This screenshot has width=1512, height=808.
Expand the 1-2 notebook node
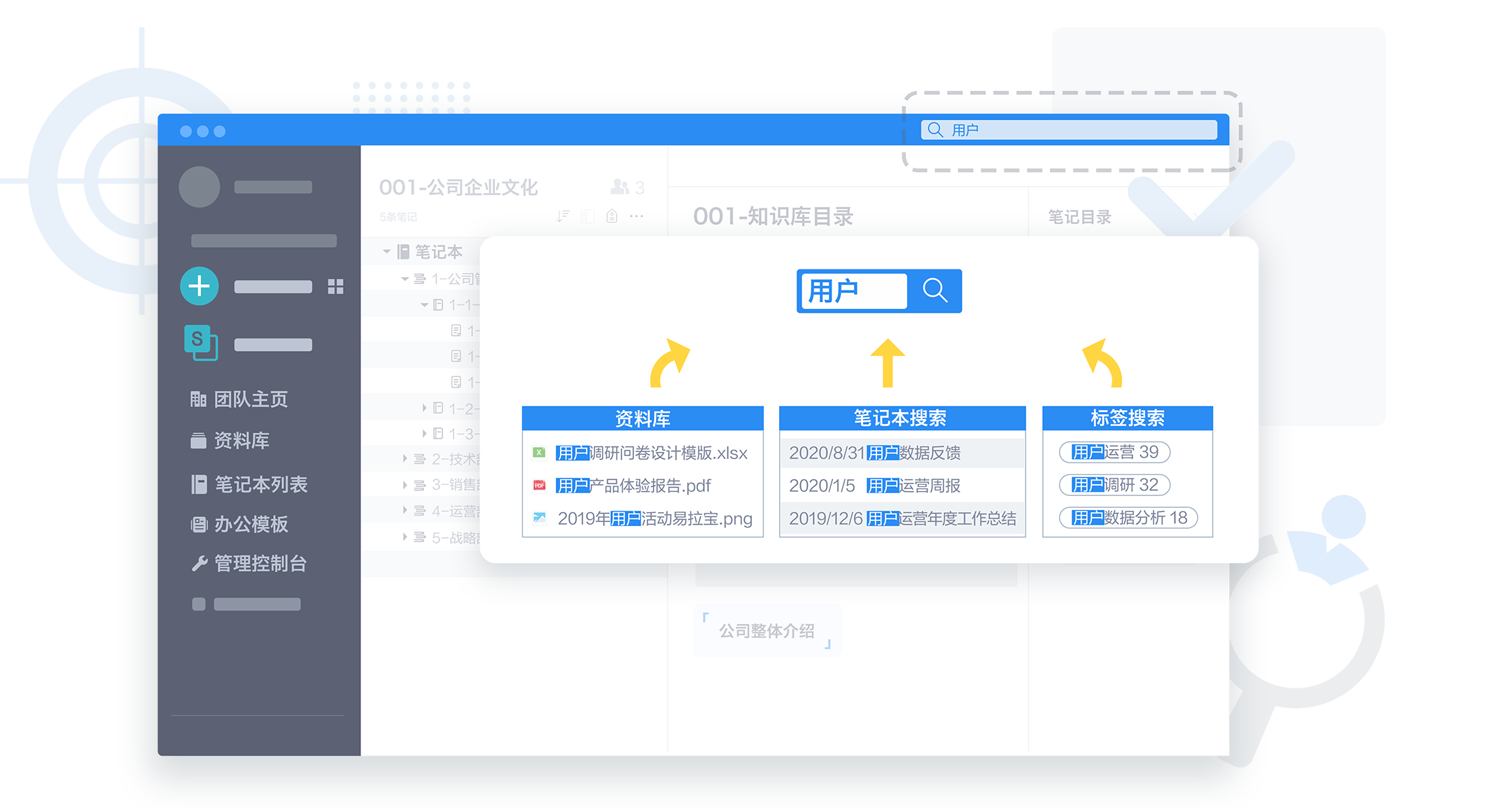[x=424, y=408]
